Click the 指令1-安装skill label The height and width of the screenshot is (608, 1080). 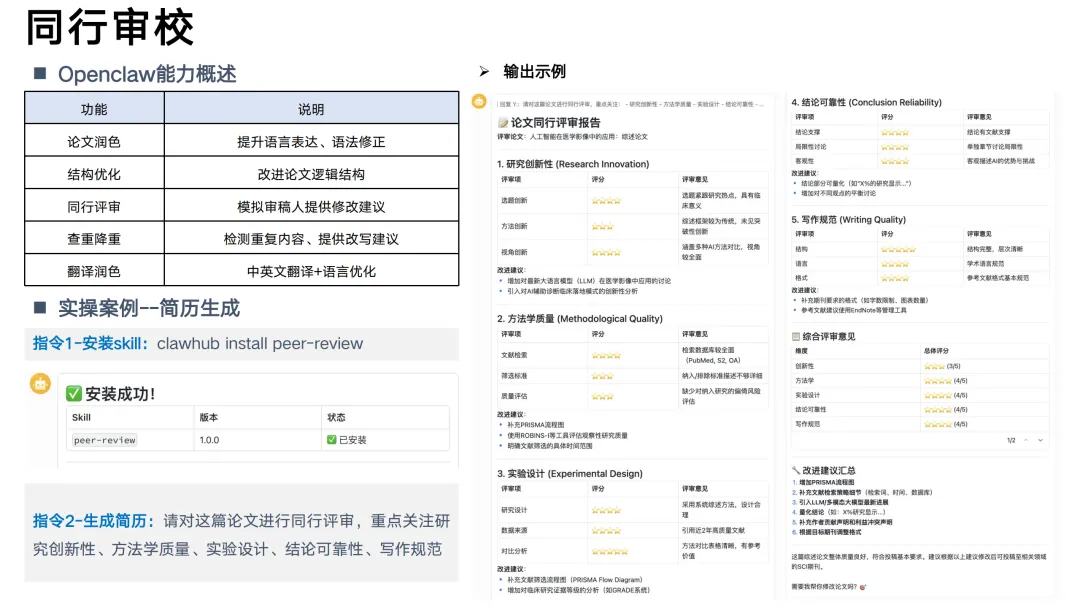pyautogui.click(x=90, y=344)
